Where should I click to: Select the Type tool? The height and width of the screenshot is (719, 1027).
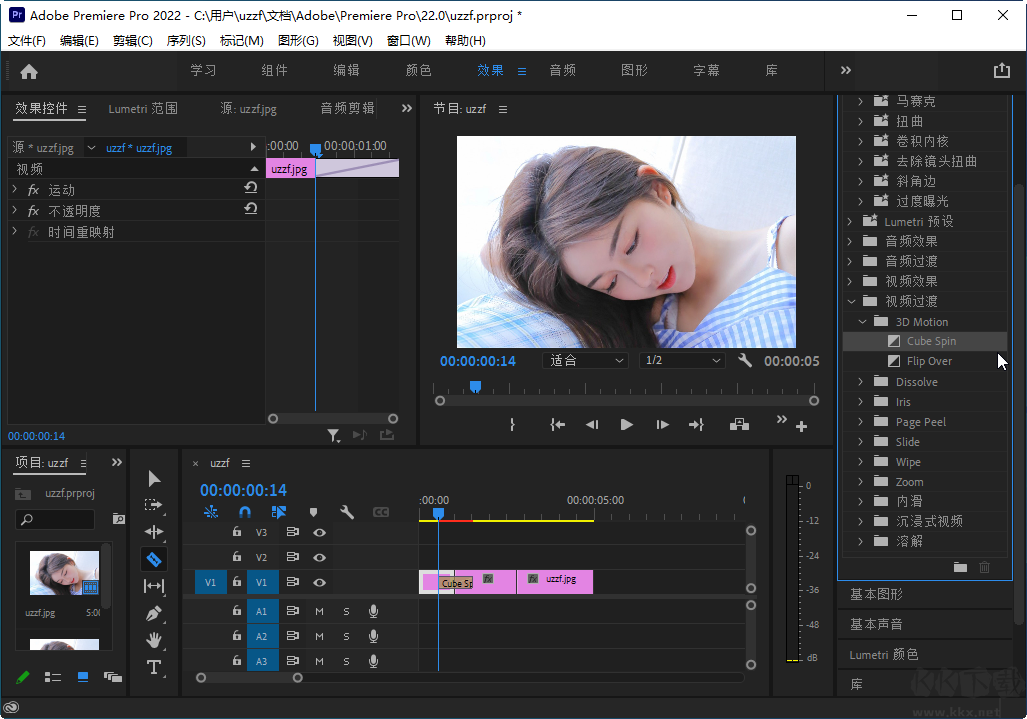154,667
